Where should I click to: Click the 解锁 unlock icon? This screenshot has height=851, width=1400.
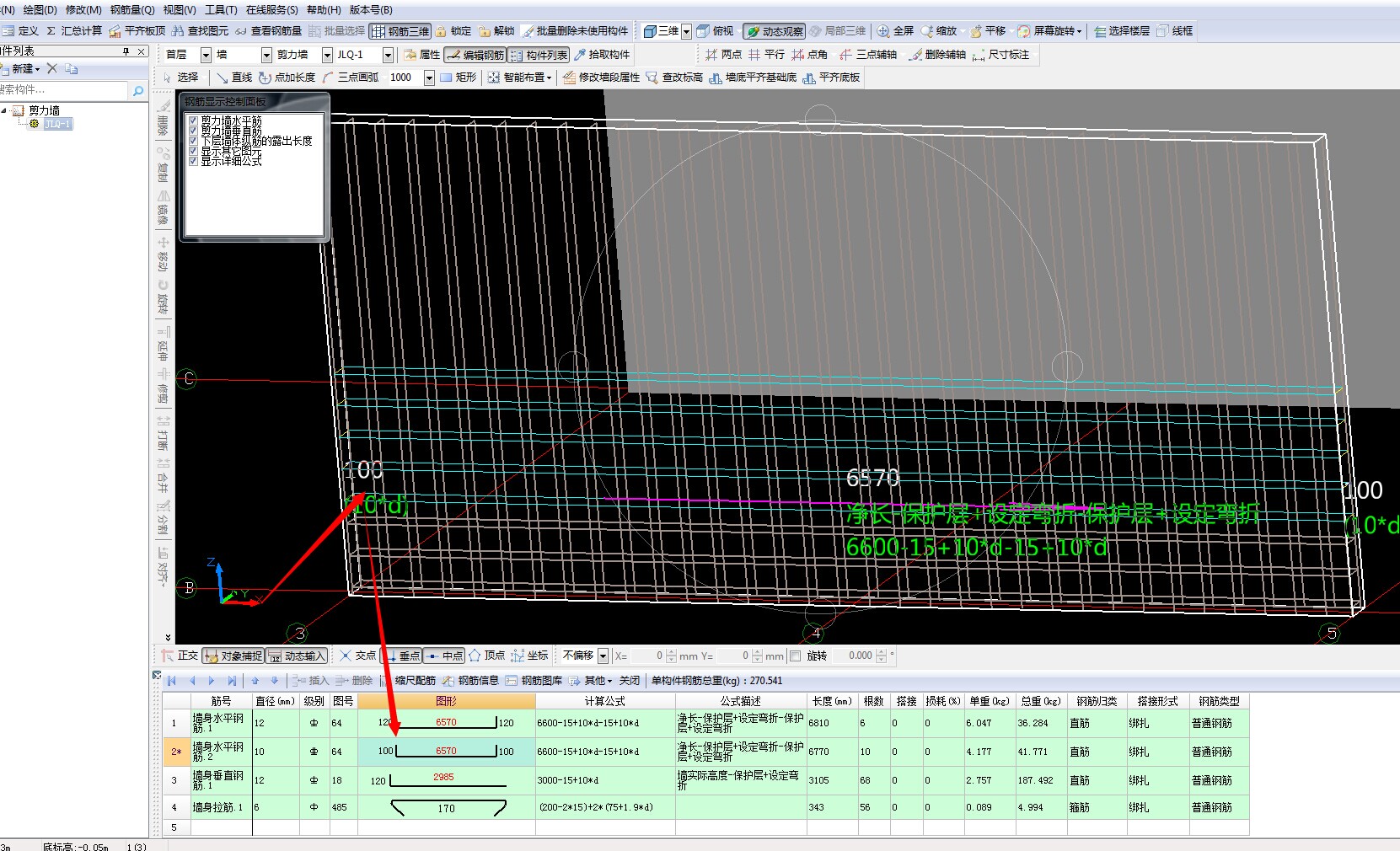(485, 31)
